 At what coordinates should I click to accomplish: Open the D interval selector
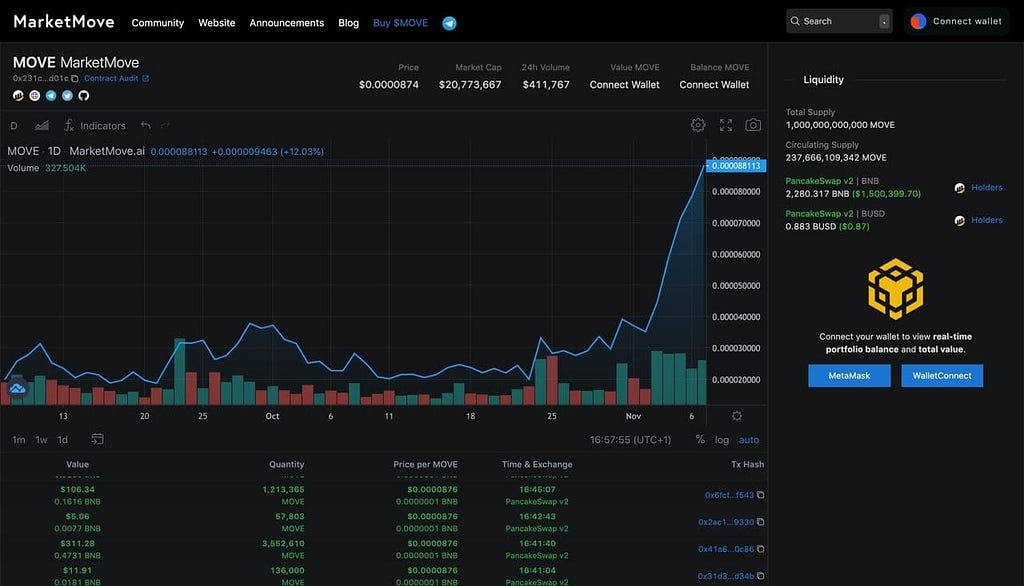(x=14, y=125)
